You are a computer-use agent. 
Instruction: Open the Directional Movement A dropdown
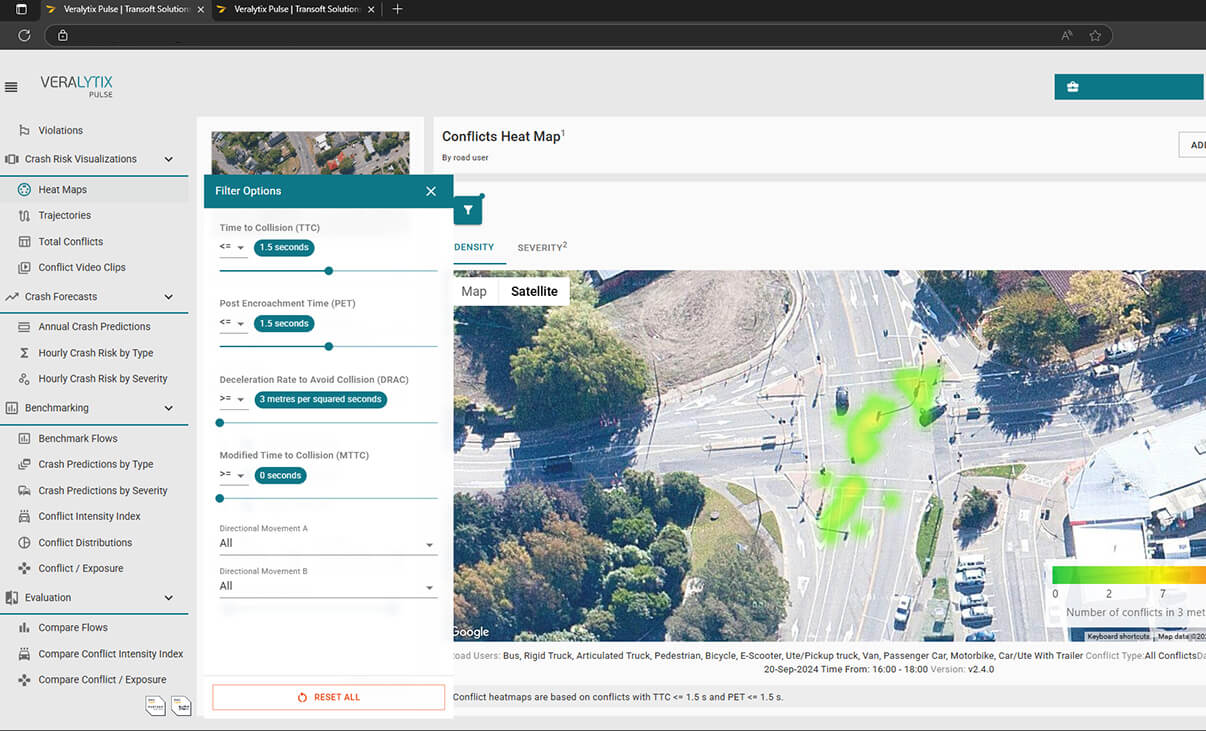click(328, 544)
